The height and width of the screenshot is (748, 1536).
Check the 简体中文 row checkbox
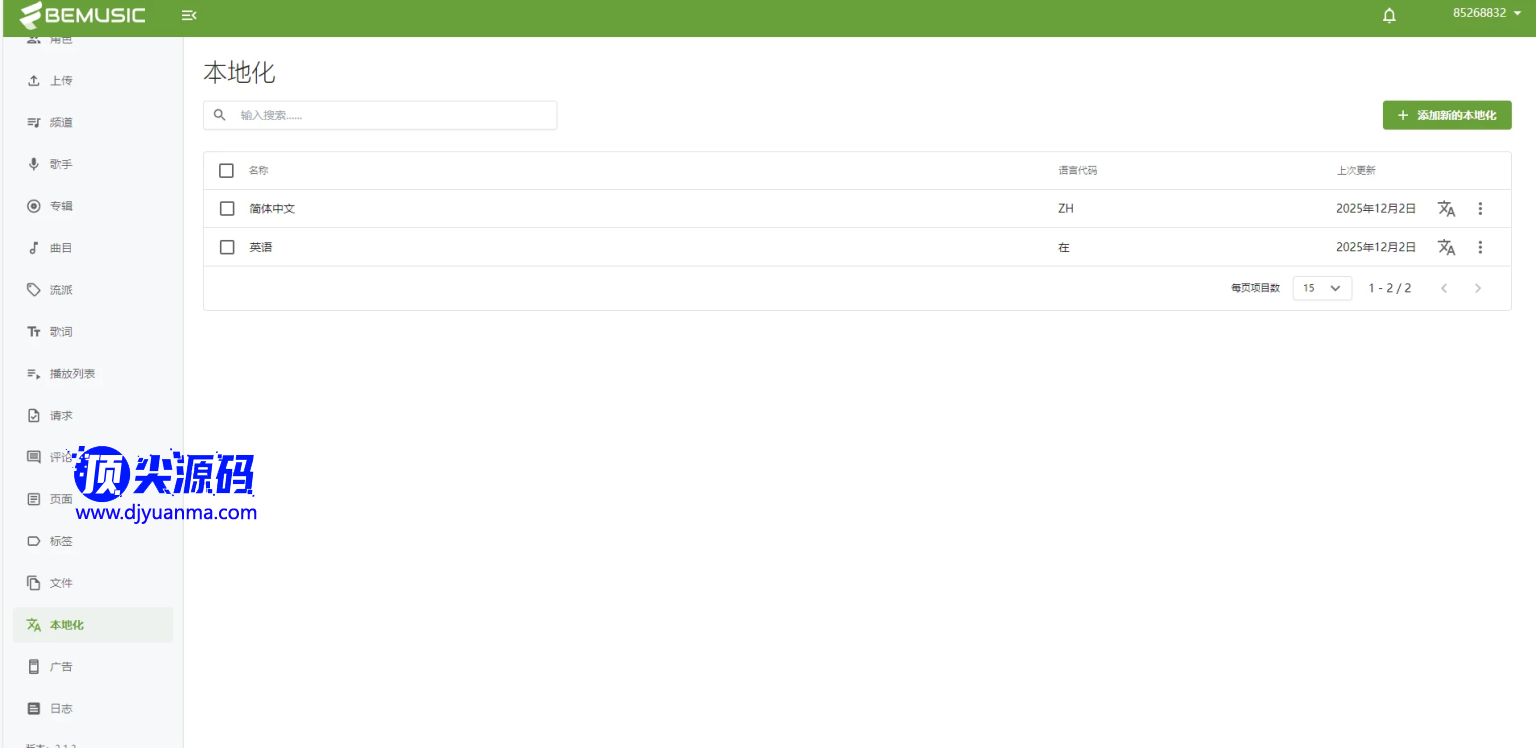click(227, 209)
